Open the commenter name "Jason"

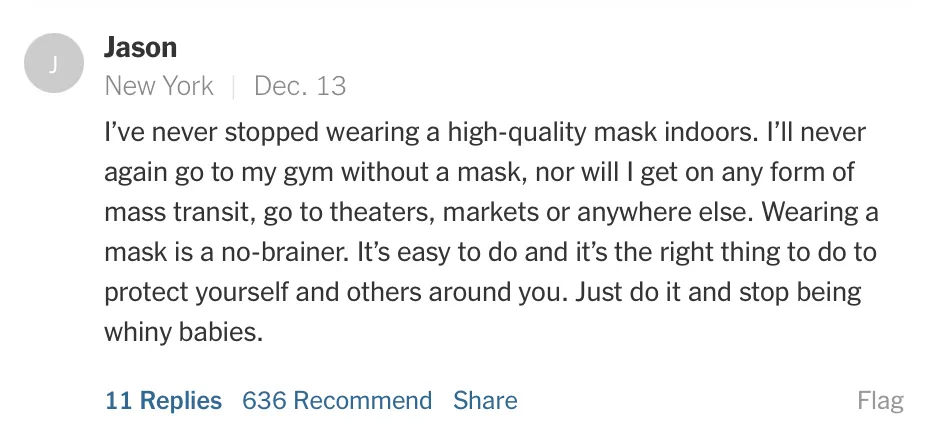coord(140,47)
